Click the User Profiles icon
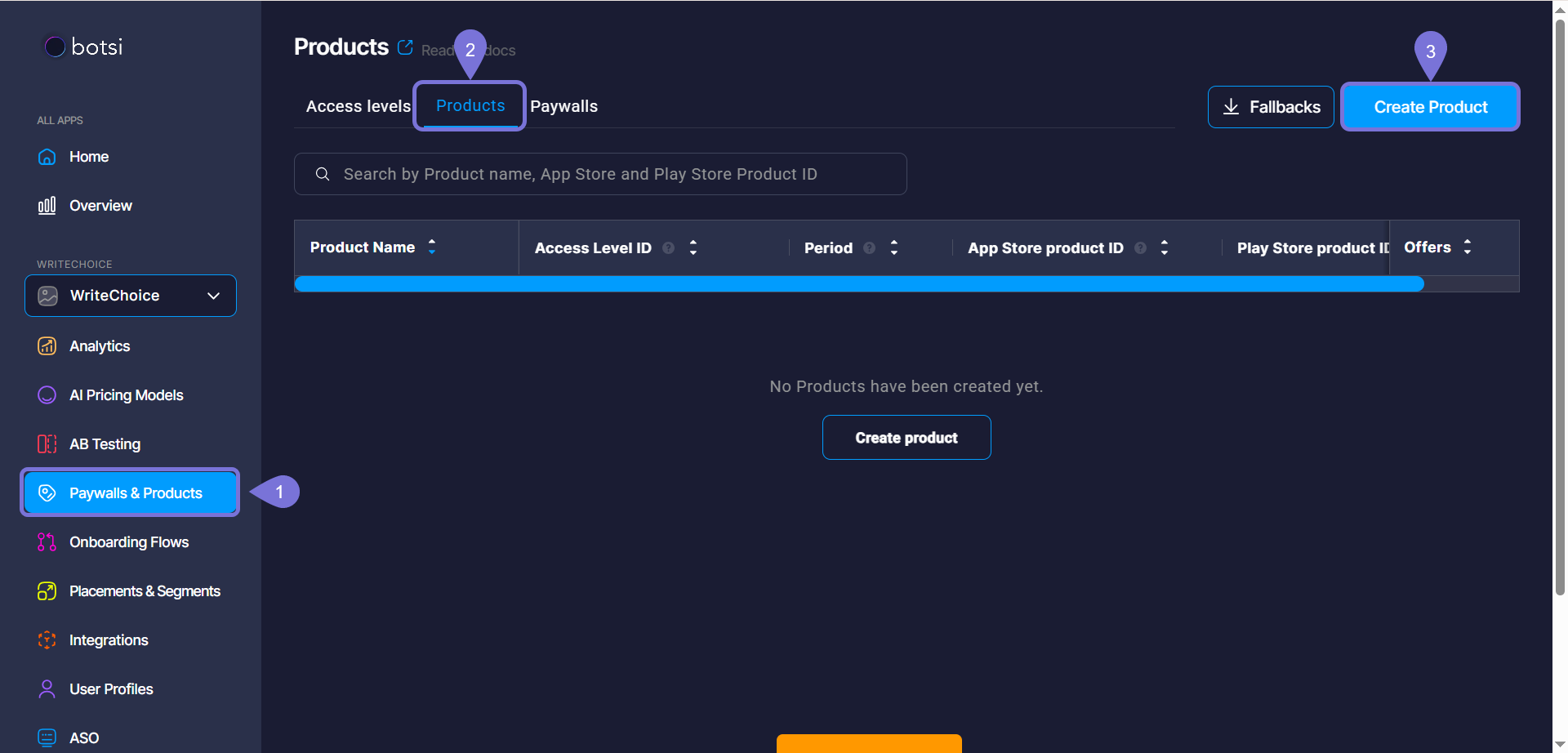This screenshot has width=1568, height=753. (x=47, y=689)
